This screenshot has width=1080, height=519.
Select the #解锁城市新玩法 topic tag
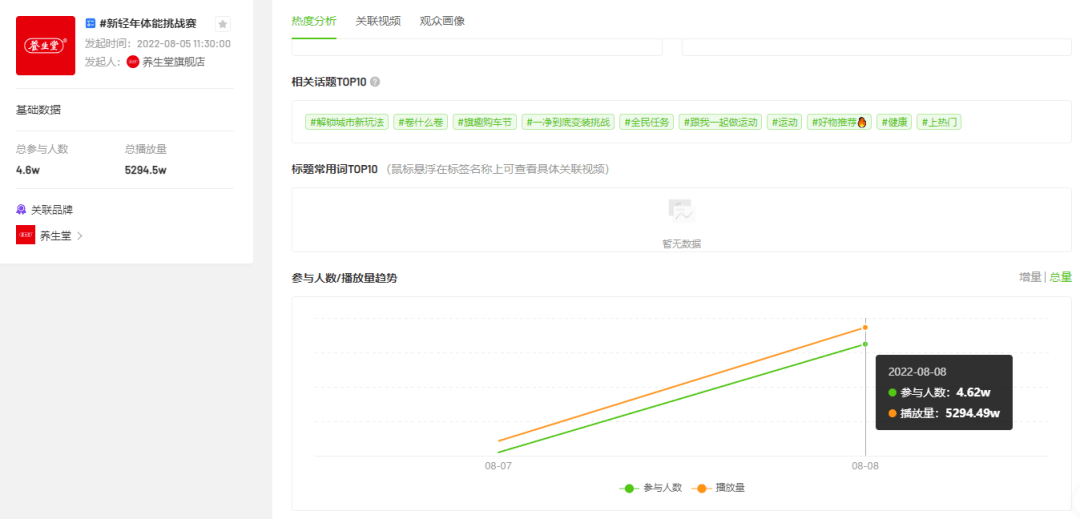(x=347, y=123)
